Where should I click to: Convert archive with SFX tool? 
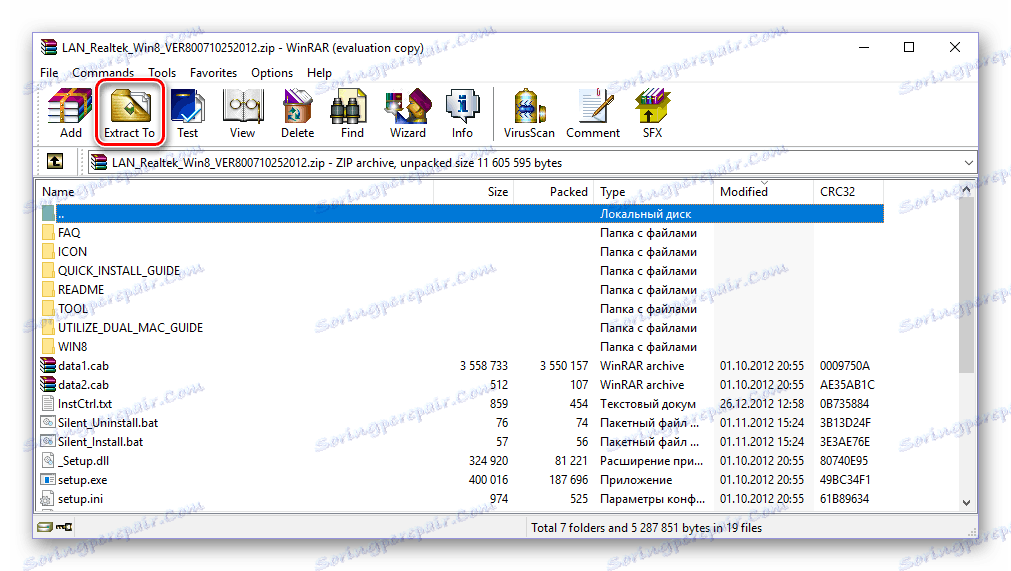(652, 113)
